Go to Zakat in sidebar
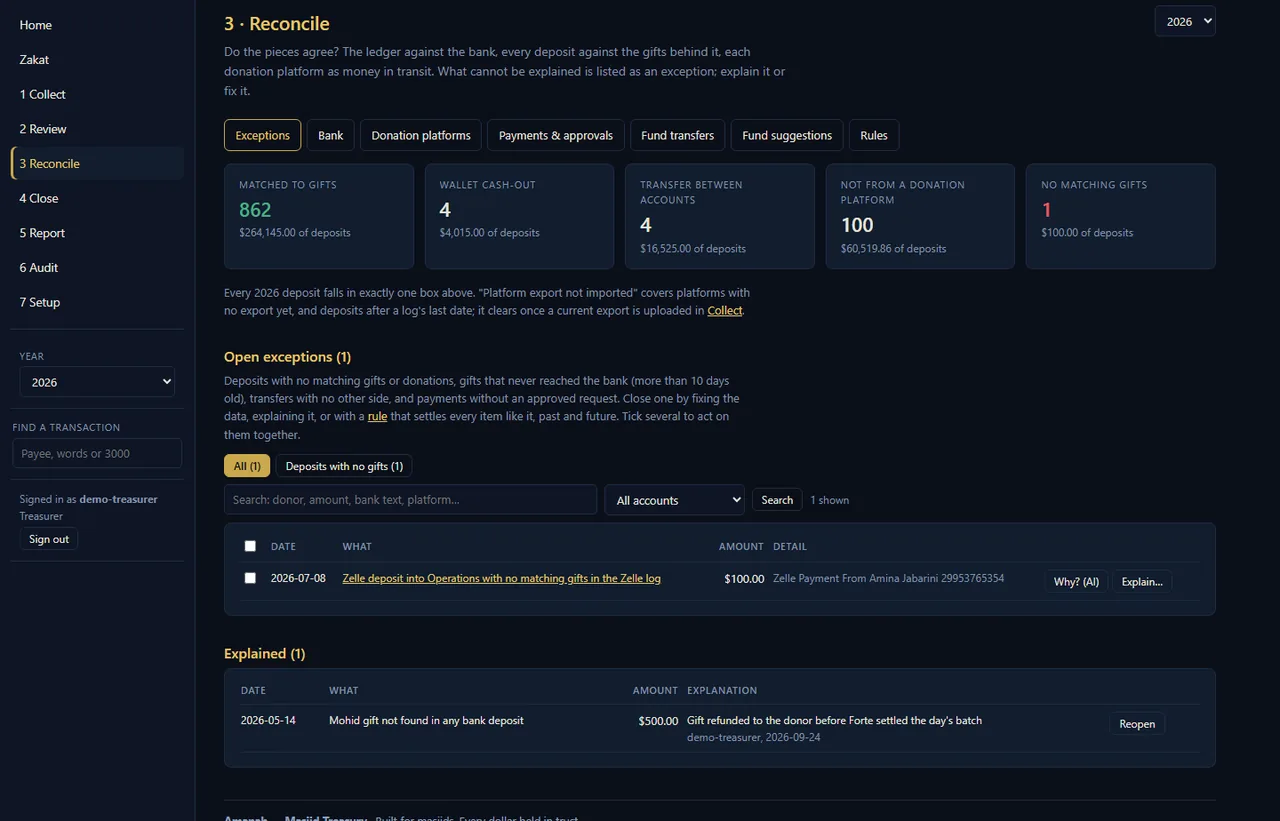 97,60
